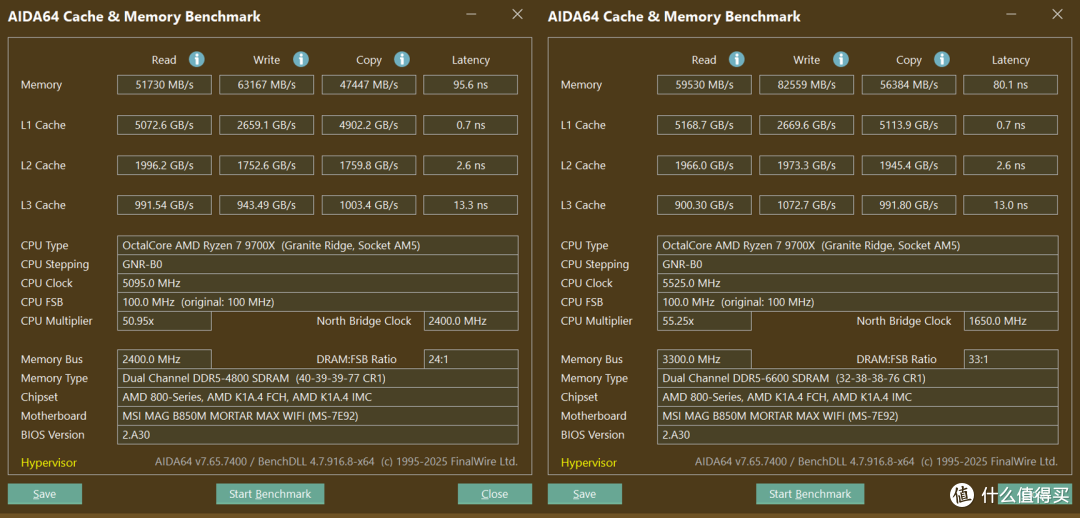This screenshot has width=1080, height=518.
Task: Click Memory Type DDR5-6600 SDRAM field
Action: (x=858, y=378)
